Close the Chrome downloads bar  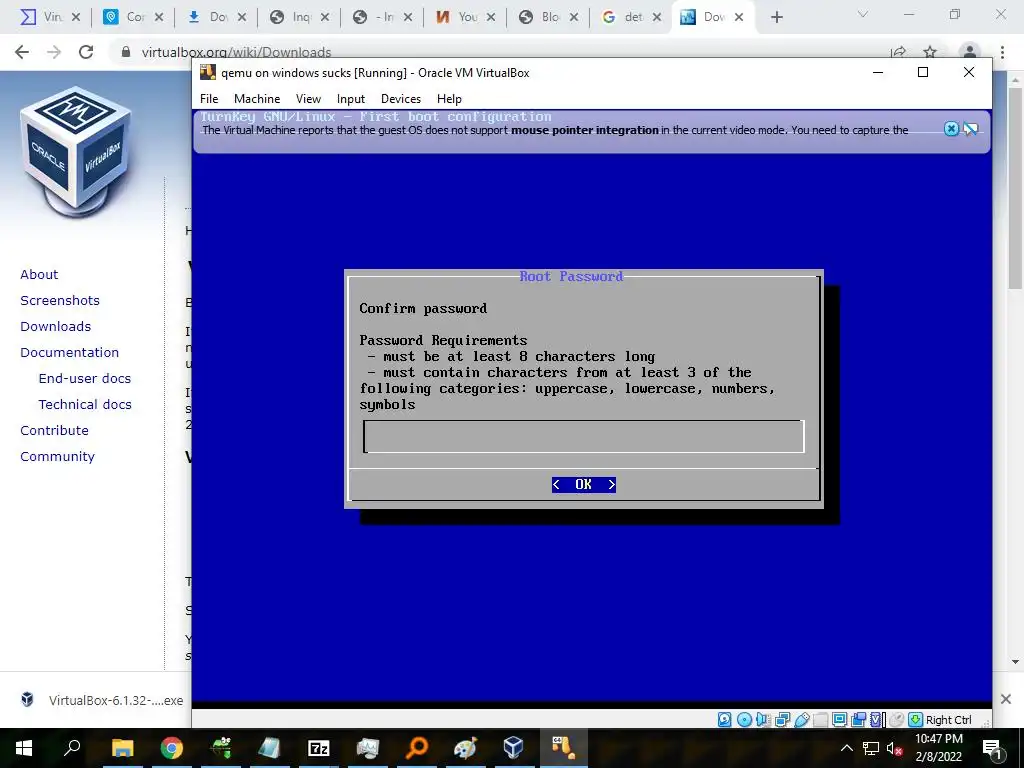(x=1006, y=699)
